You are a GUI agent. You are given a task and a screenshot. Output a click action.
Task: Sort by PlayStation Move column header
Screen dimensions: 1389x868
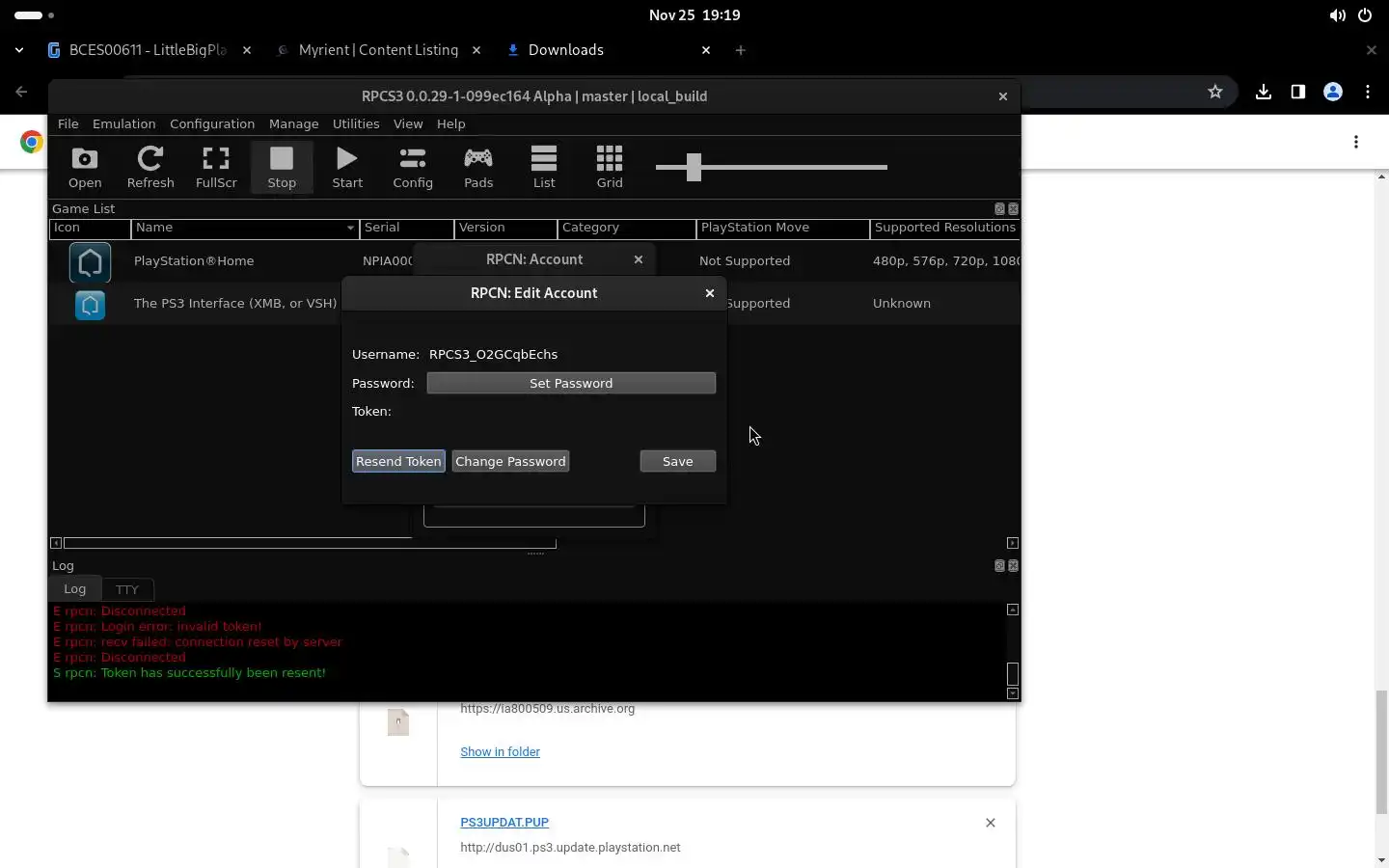[783, 229]
